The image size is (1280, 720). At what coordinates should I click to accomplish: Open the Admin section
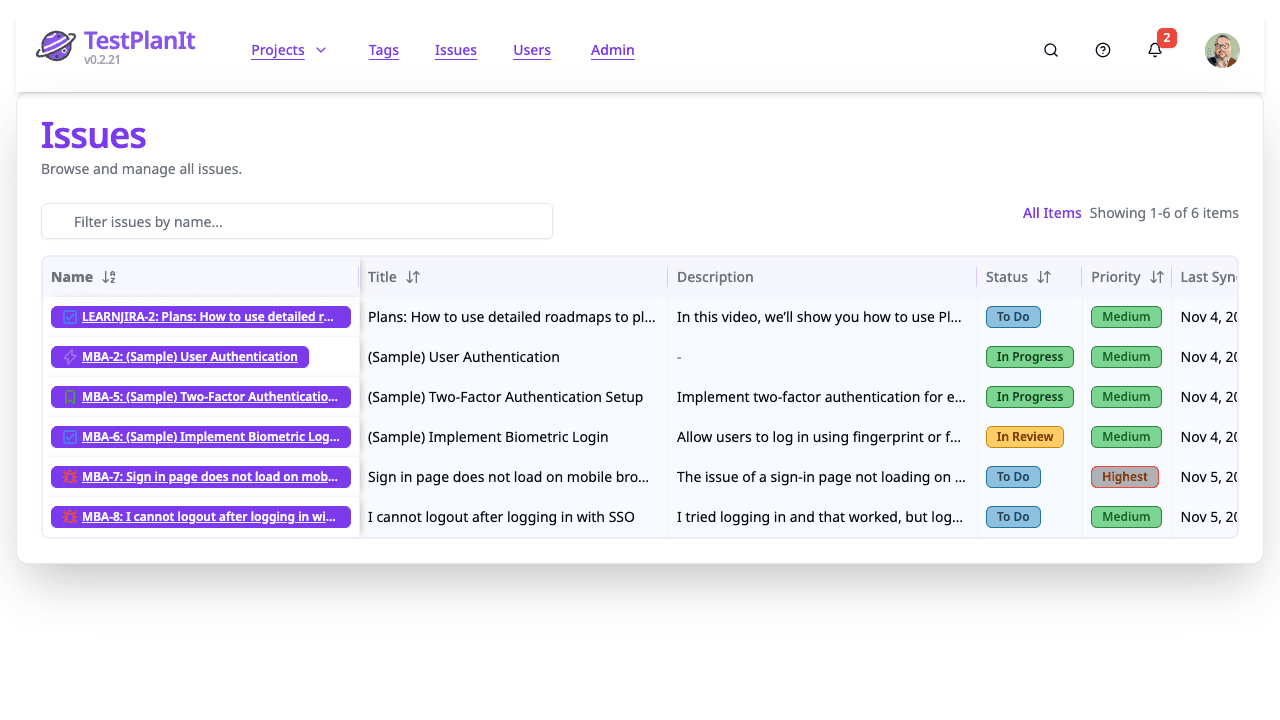pos(612,49)
